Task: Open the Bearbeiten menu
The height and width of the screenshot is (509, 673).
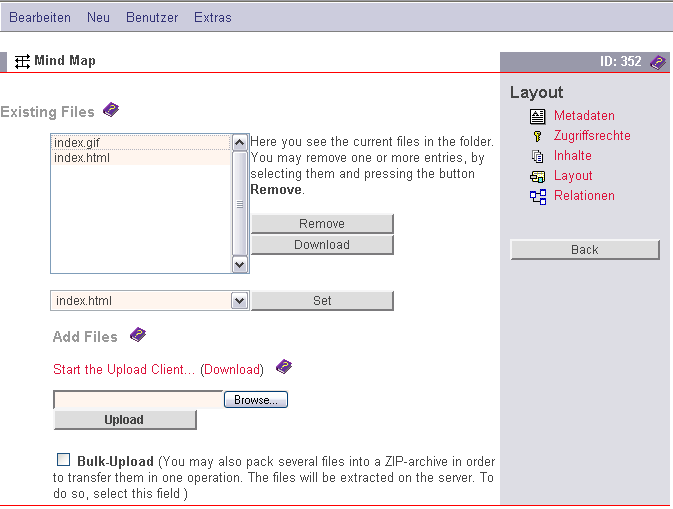Action: [x=40, y=18]
